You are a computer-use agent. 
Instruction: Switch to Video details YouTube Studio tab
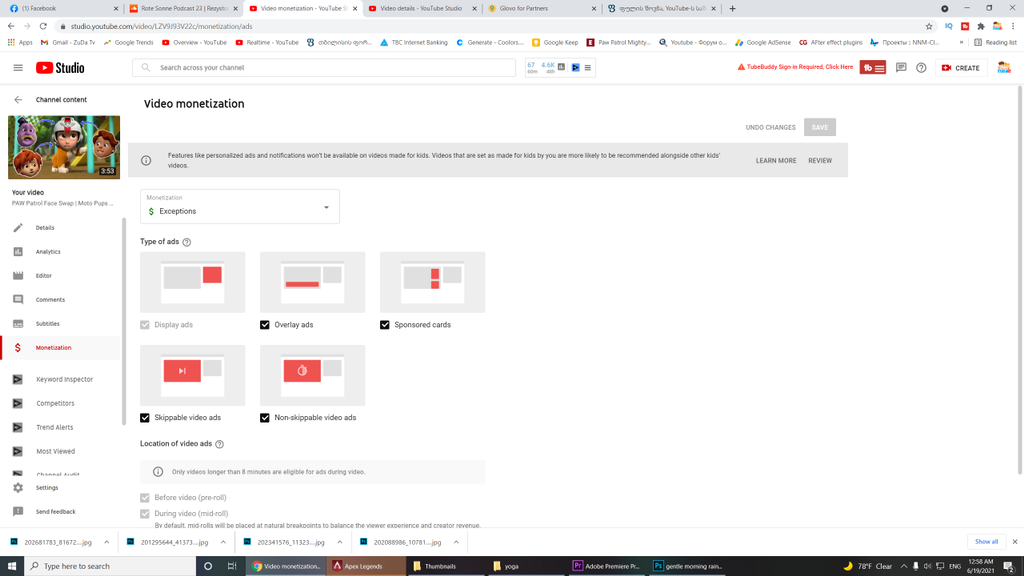[x=423, y=8]
